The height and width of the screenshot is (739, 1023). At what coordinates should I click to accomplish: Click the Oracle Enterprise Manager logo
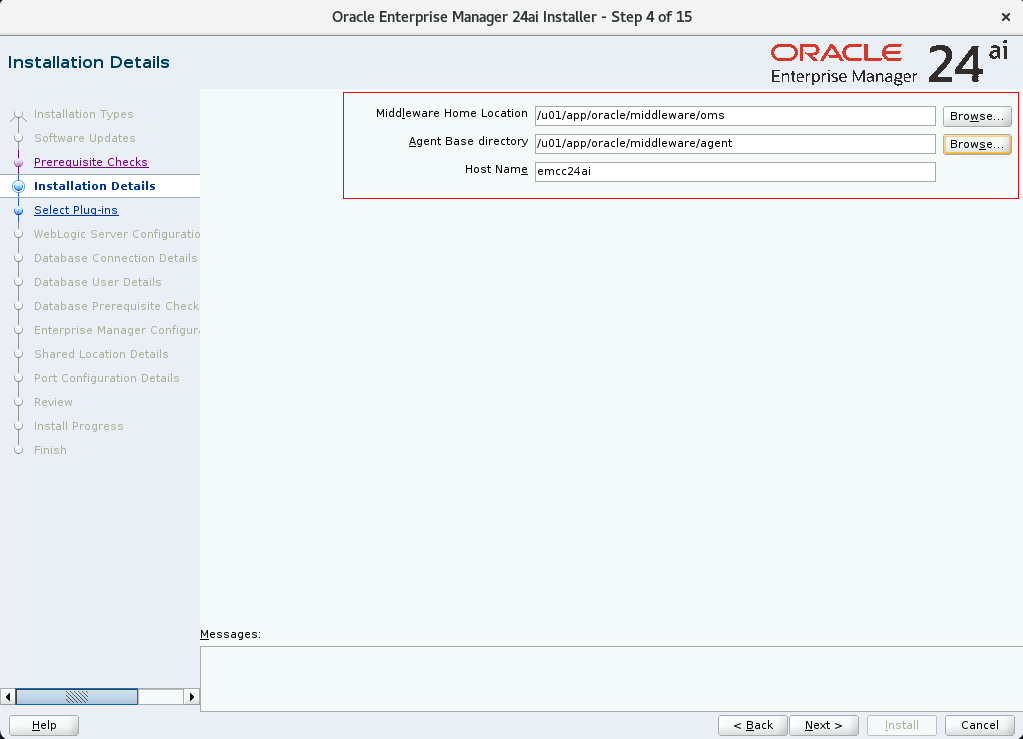point(889,63)
